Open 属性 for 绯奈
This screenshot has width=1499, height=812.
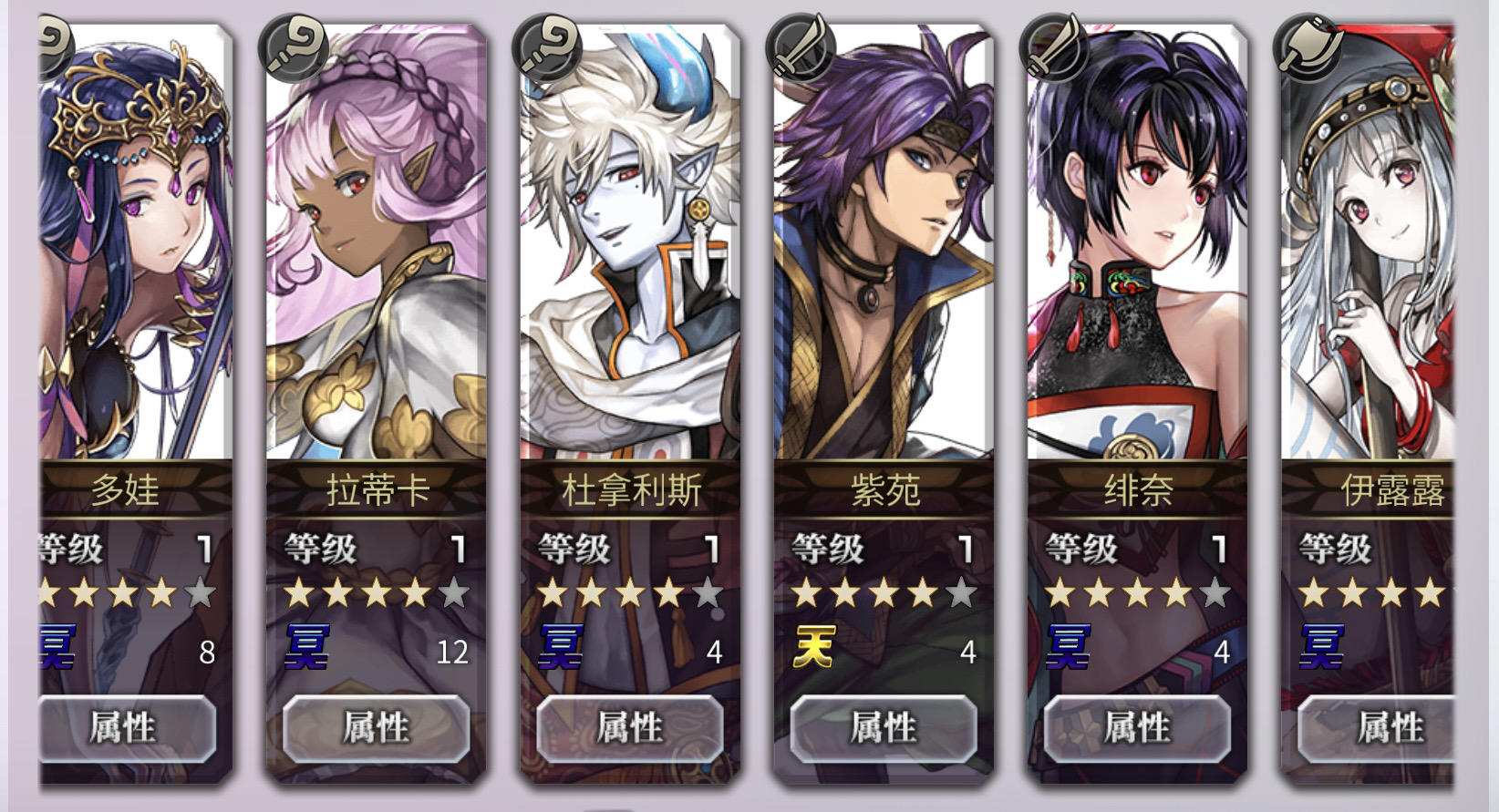1137,728
